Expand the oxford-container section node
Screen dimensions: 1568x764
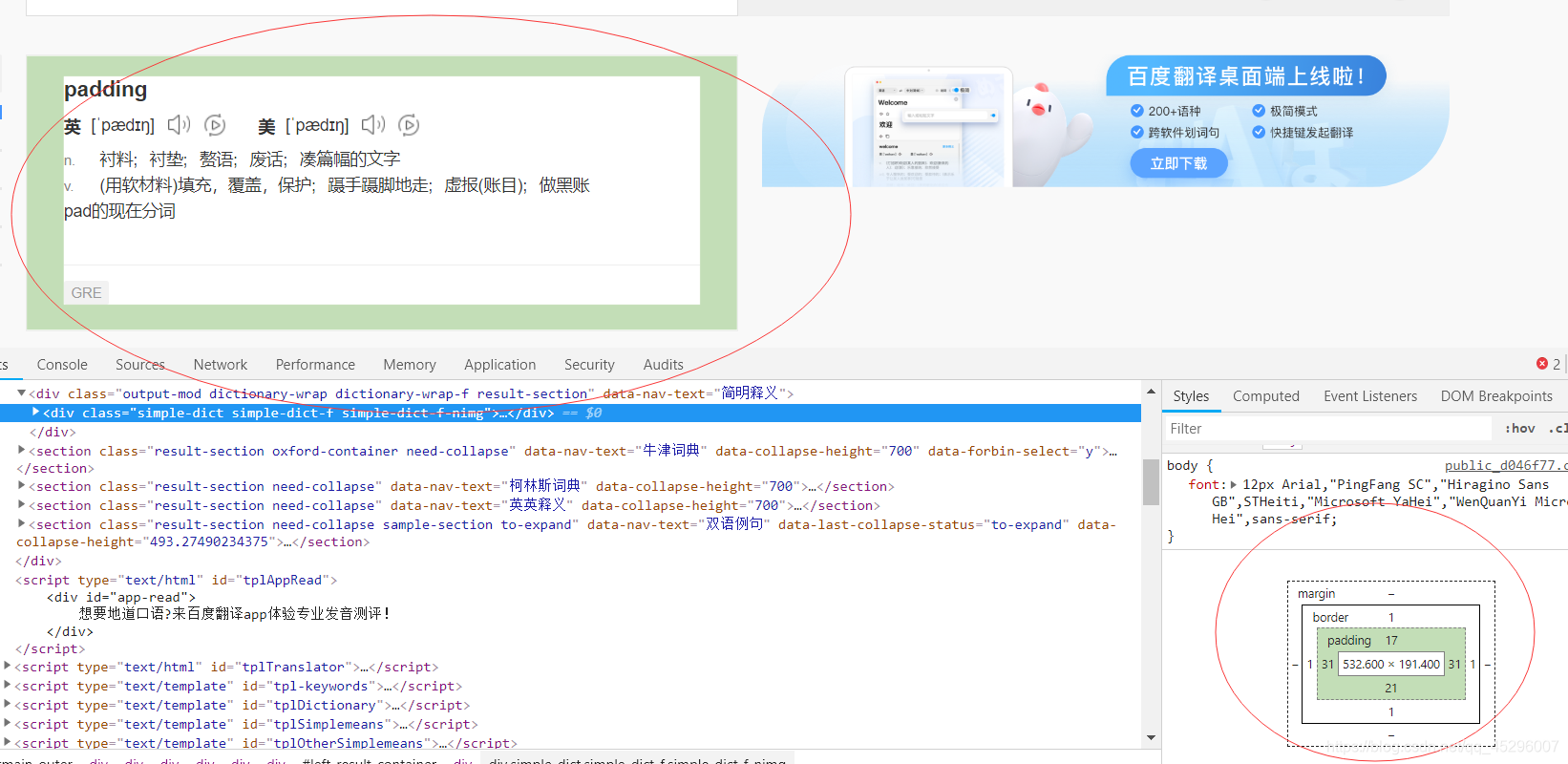tap(21, 450)
